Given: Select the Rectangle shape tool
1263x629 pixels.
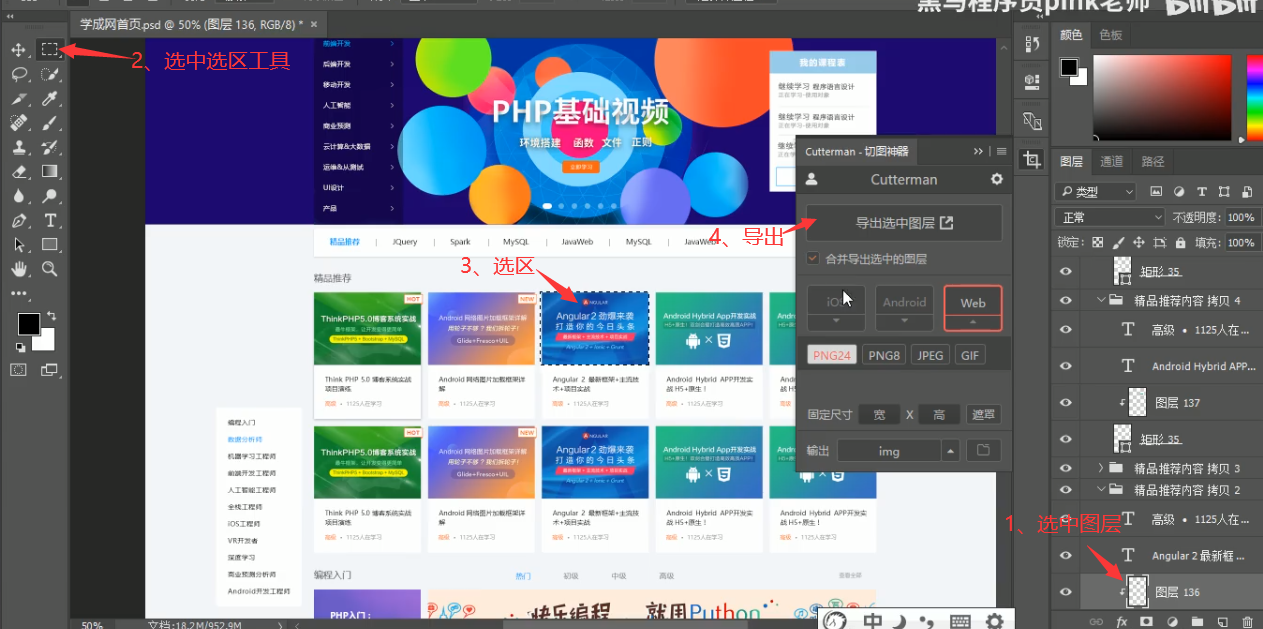Looking at the screenshot, I should [49, 245].
